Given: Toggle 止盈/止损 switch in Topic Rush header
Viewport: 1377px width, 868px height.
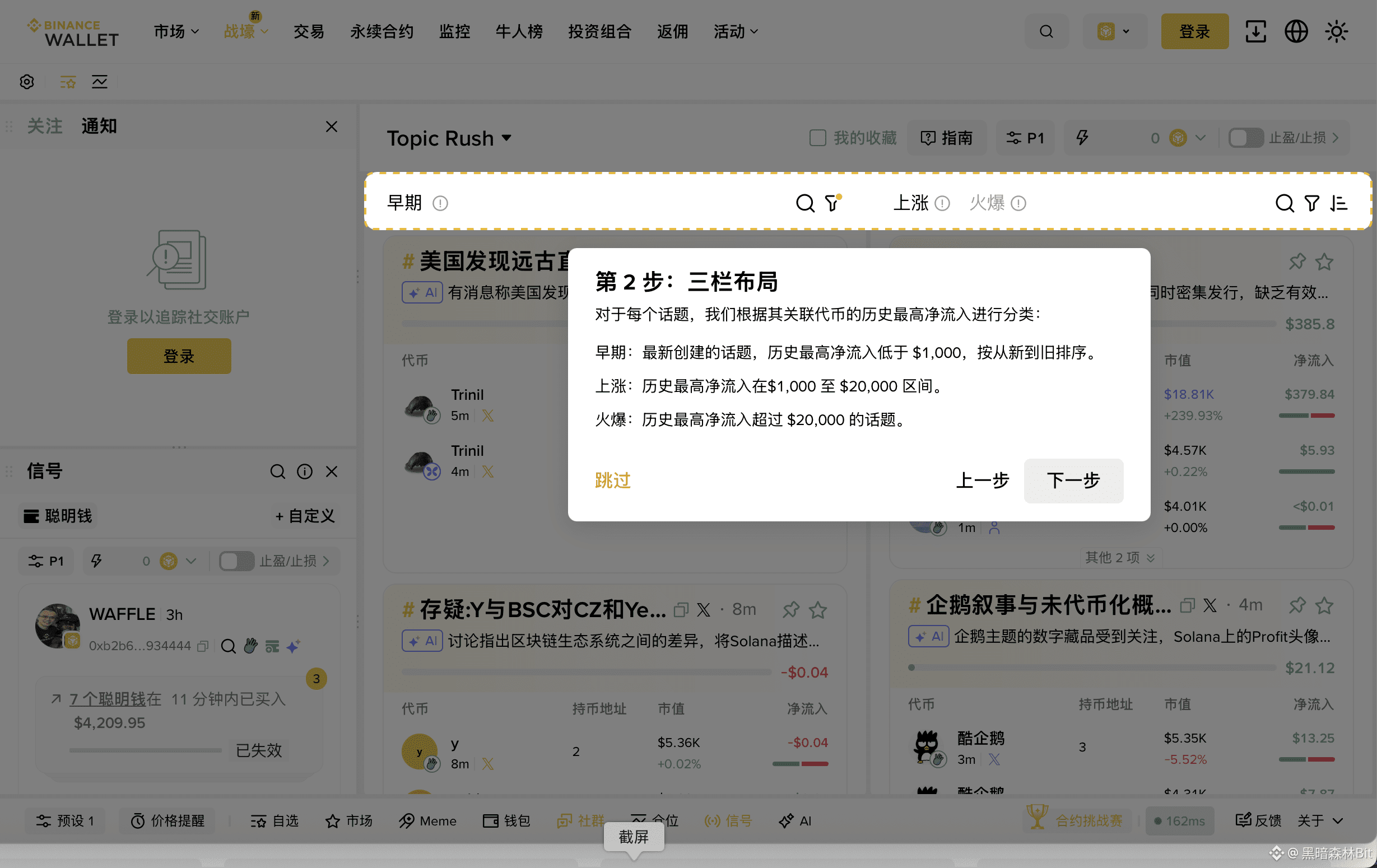Looking at the screenshot, I should click(1245, 138).
